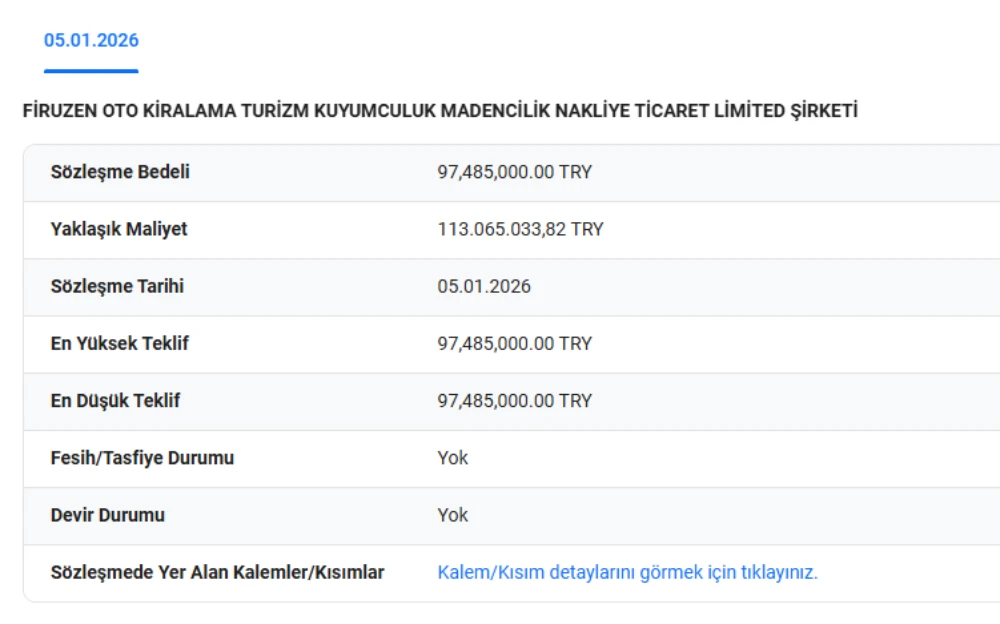The height and width of the screenshot is (624, 1000).
Task: Select the Fesih/Tasfiye Durumu label
Action: [142, 458]
